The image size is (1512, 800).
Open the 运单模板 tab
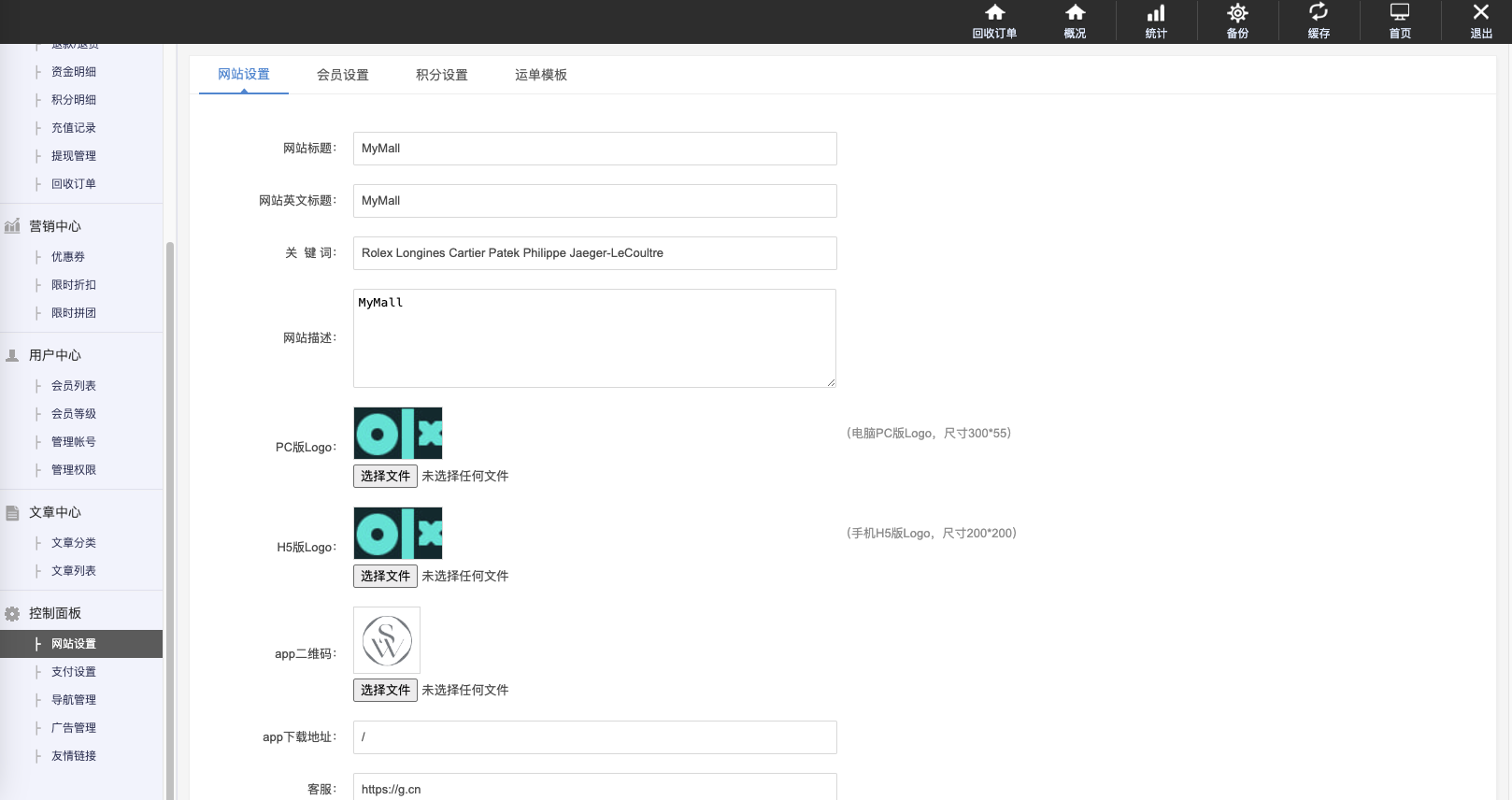541,75
